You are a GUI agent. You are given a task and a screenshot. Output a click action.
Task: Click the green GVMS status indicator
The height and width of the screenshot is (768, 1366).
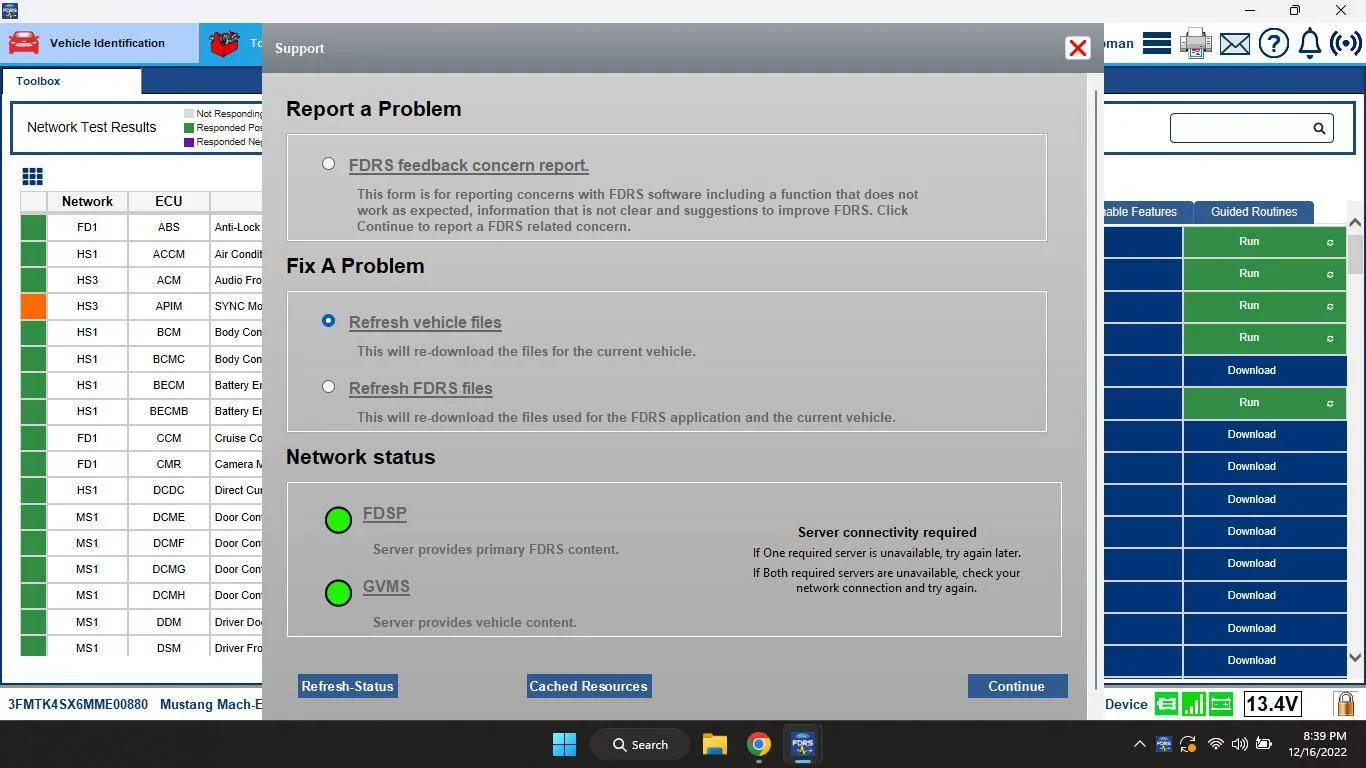pos(338,592)
